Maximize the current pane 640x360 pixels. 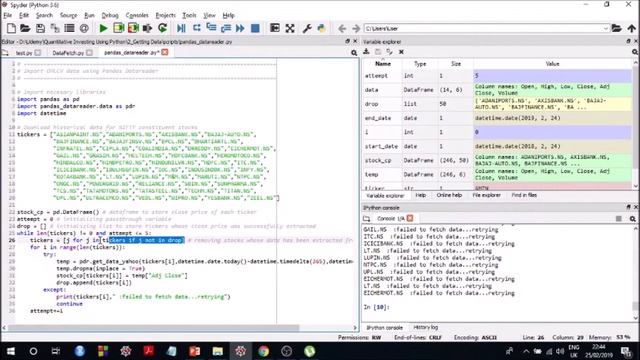point(275,28)
